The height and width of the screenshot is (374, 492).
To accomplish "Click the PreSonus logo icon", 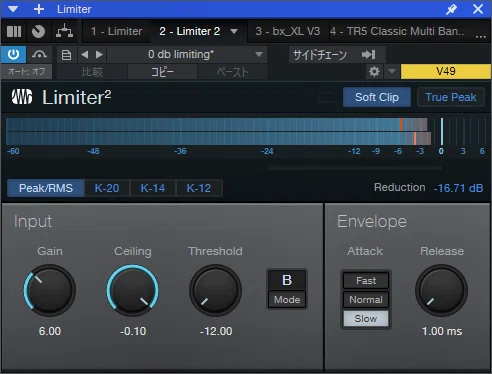I will [x=22, y=97].
